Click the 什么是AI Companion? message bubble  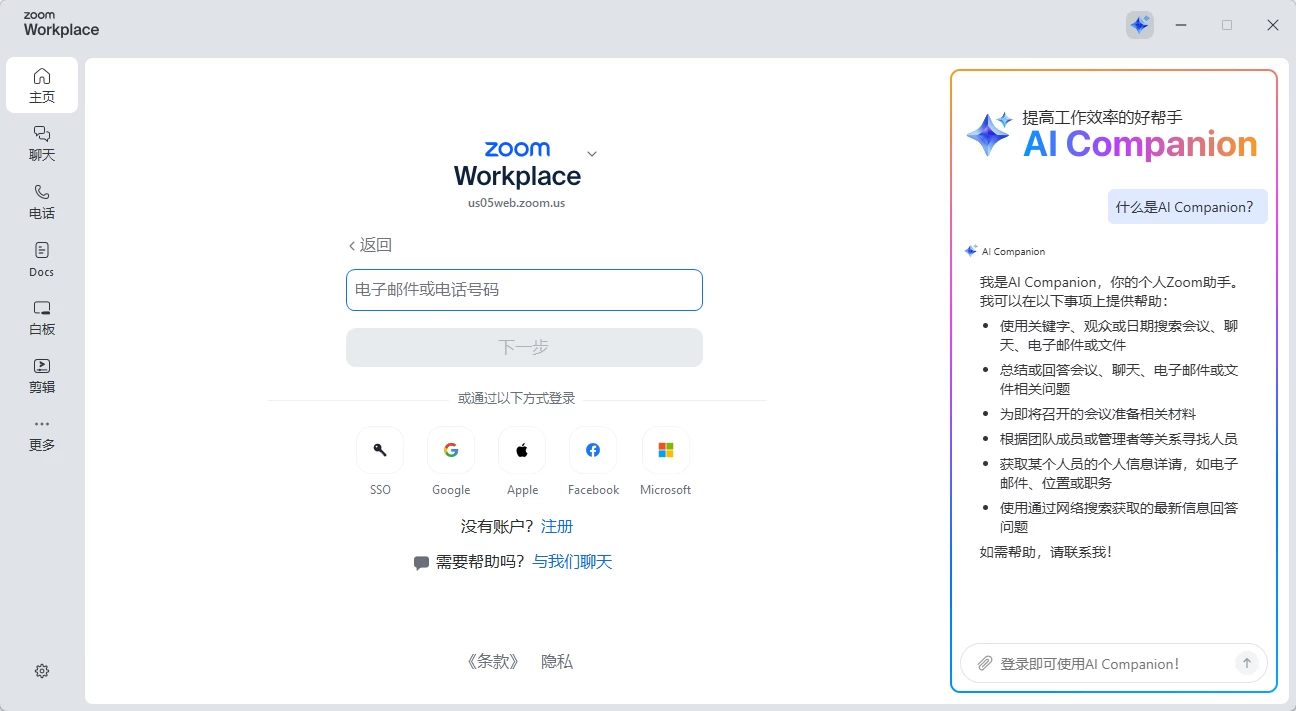(x=1187, y=207)
